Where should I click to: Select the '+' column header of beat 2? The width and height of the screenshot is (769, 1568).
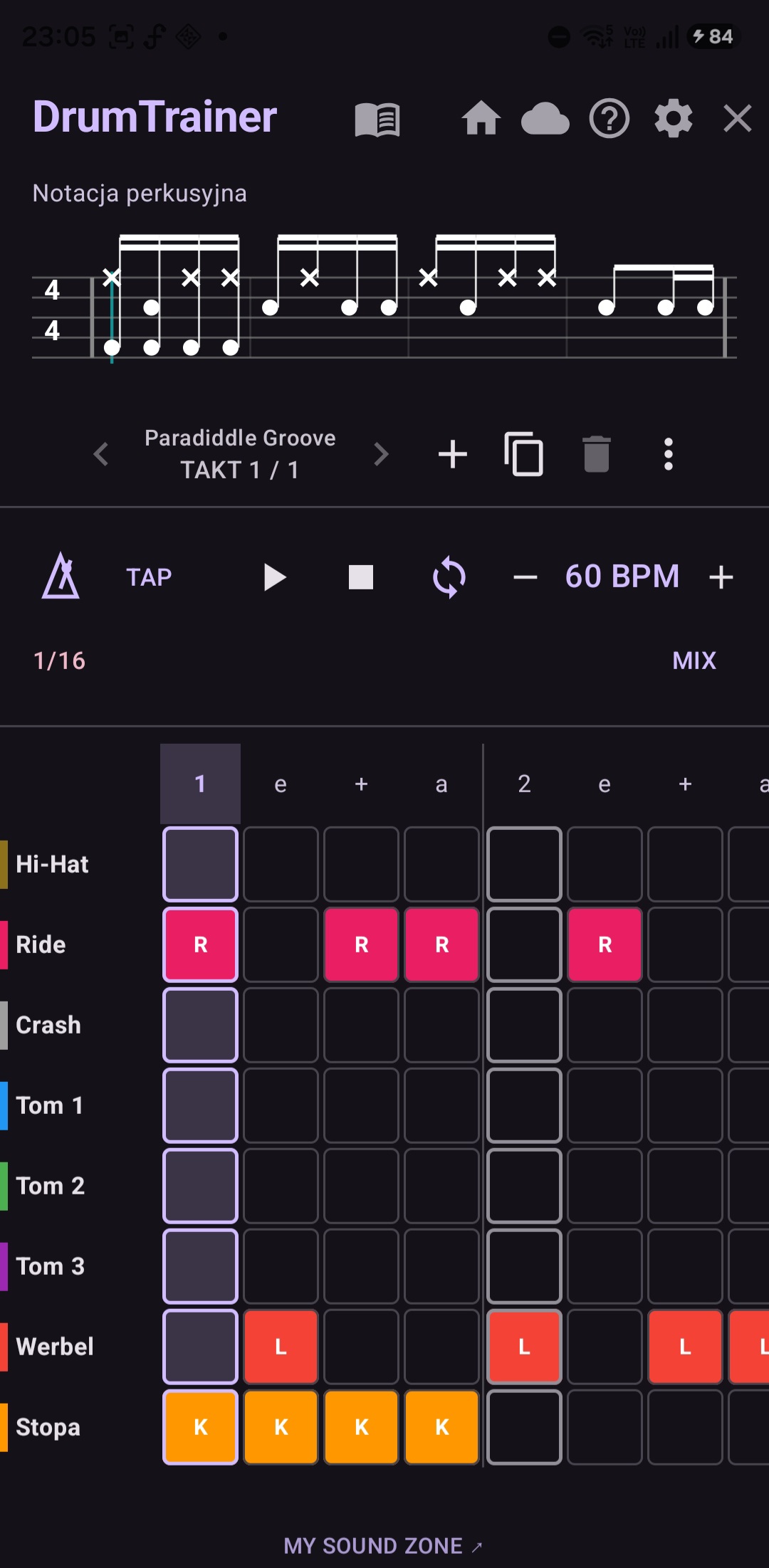[685, 784]
